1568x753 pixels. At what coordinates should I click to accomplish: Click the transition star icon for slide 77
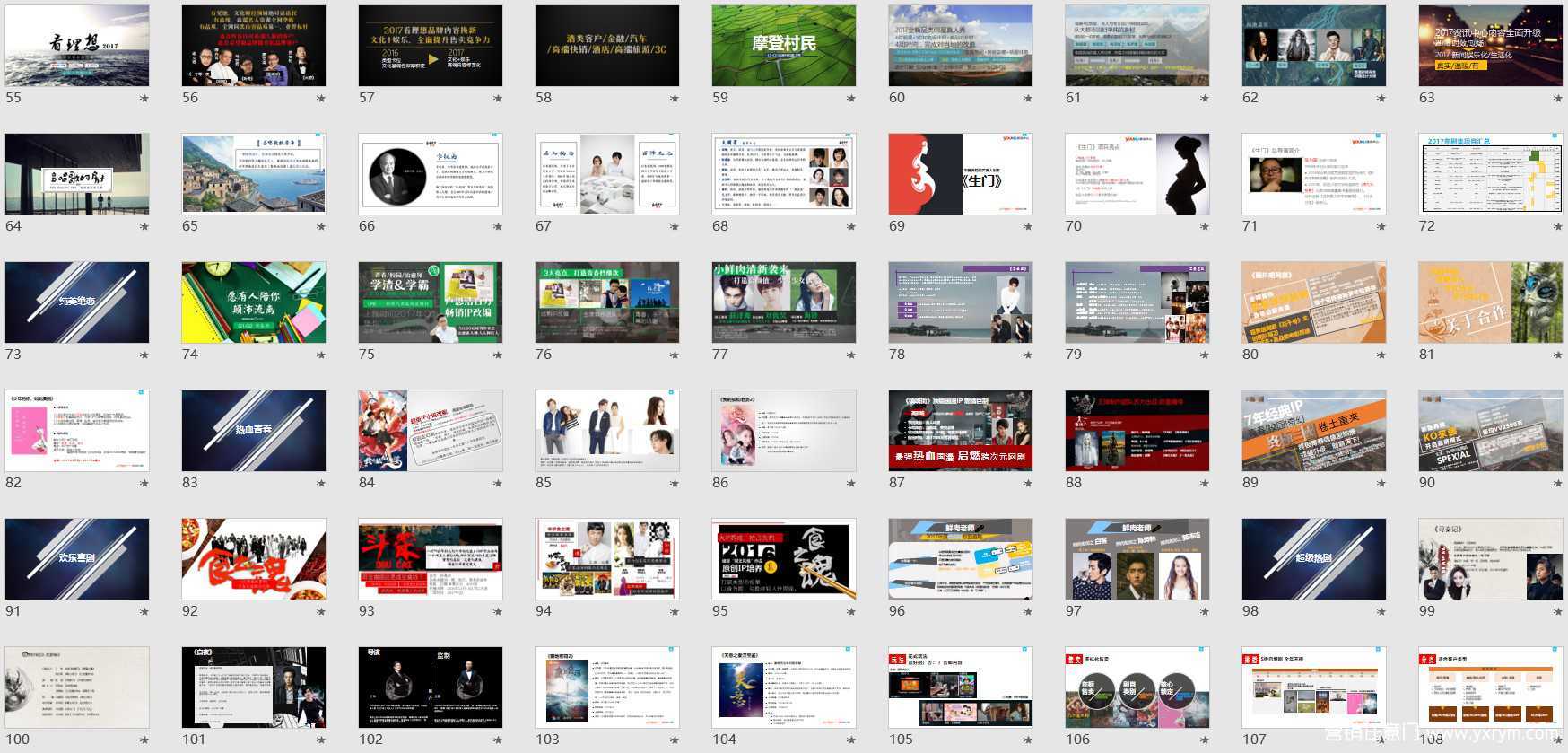click(851, 355)
